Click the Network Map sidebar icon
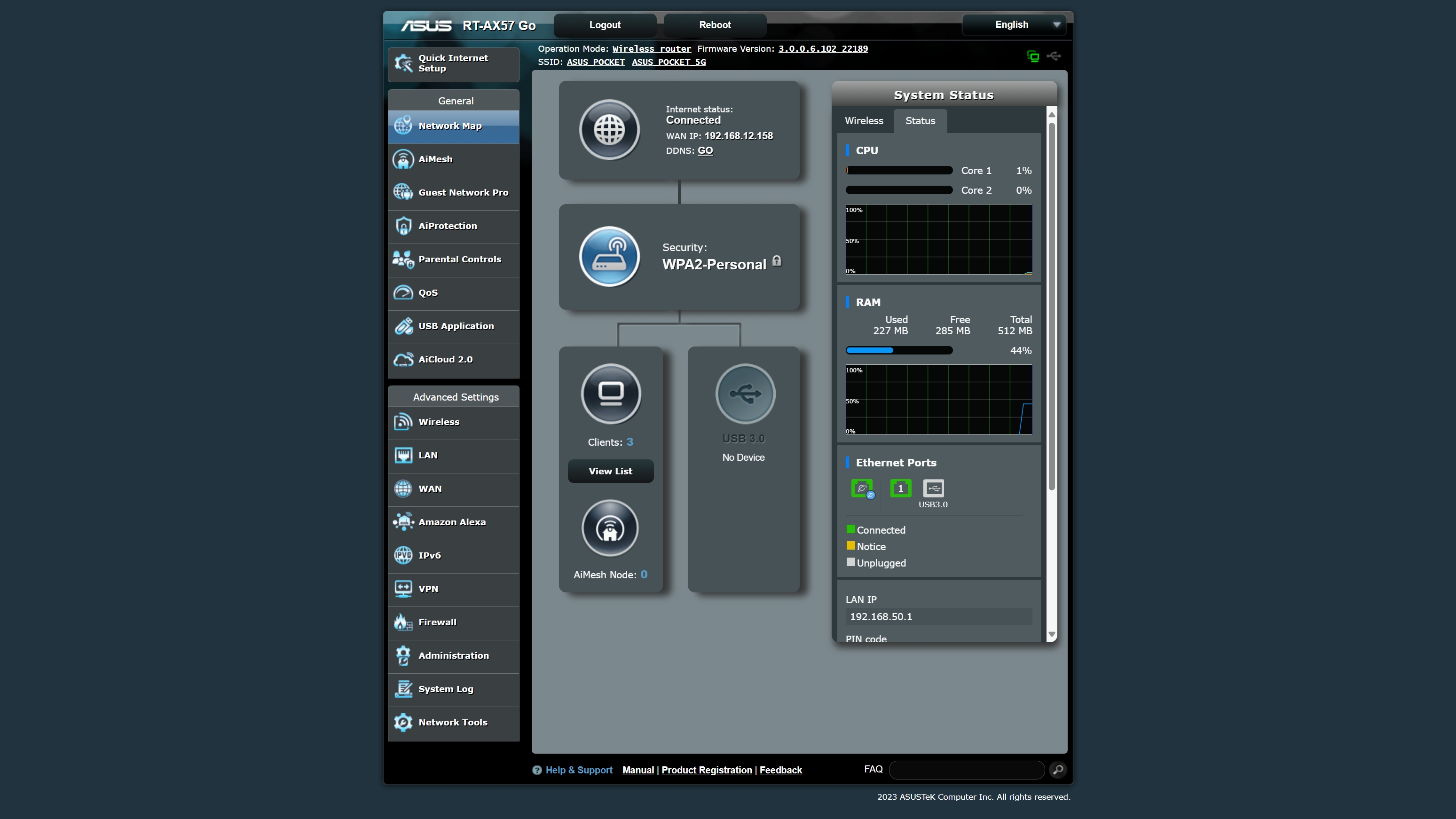Image resolution: width=1456 pixels, height=819 pixels. [403, 124]
